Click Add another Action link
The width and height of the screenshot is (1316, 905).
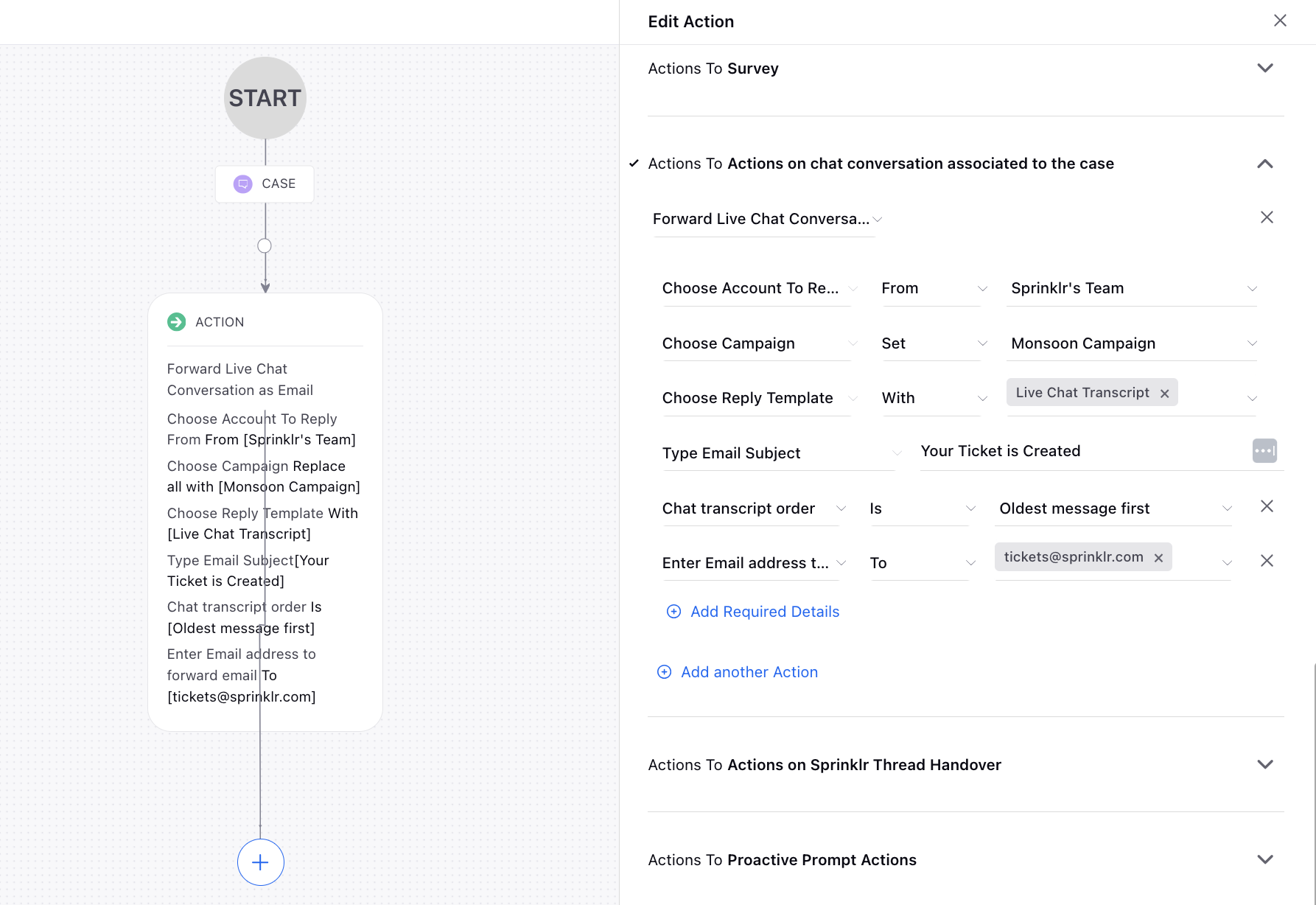[749, 672]
